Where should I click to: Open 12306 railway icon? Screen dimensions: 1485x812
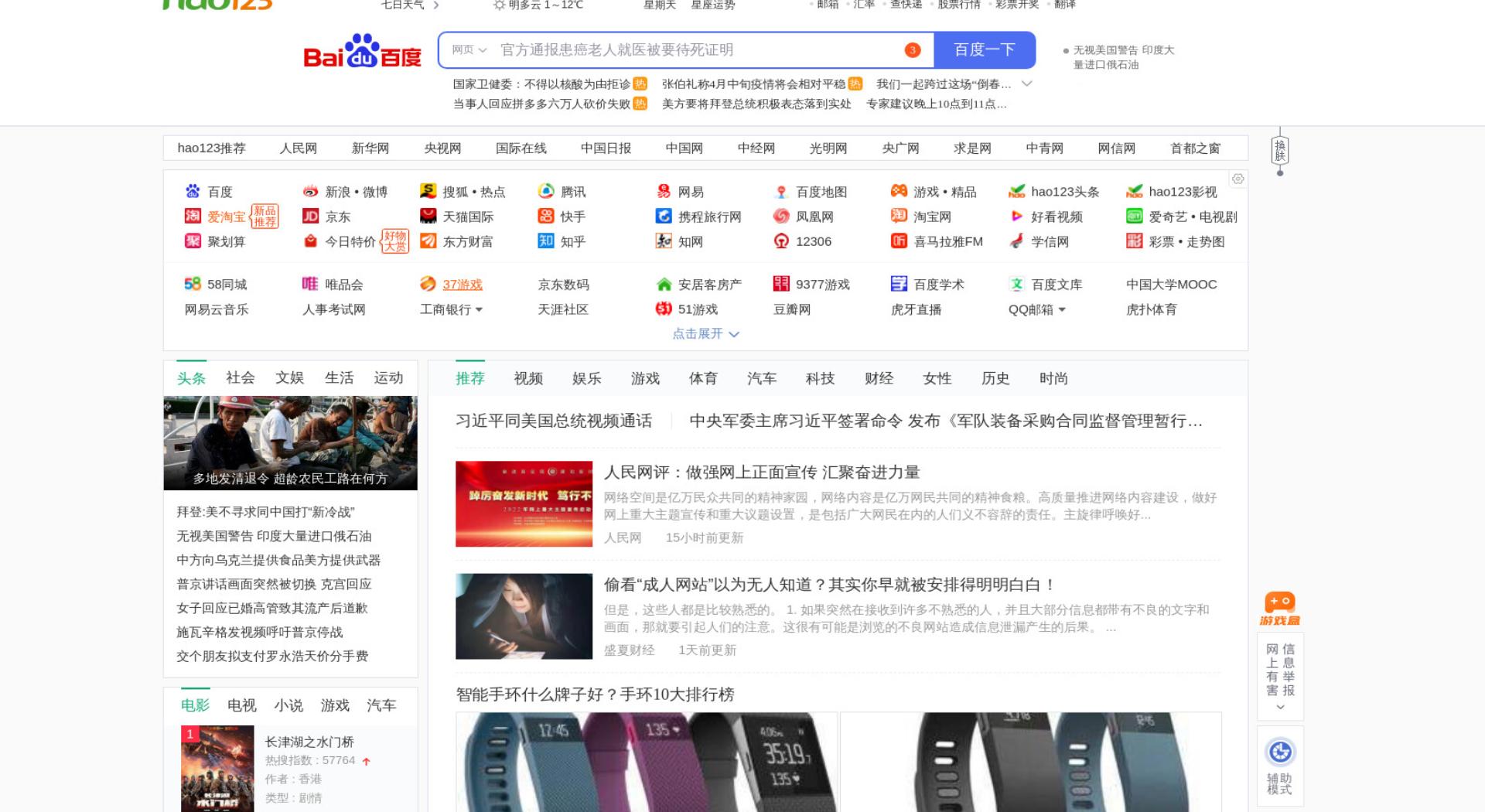tap(781, 241)
